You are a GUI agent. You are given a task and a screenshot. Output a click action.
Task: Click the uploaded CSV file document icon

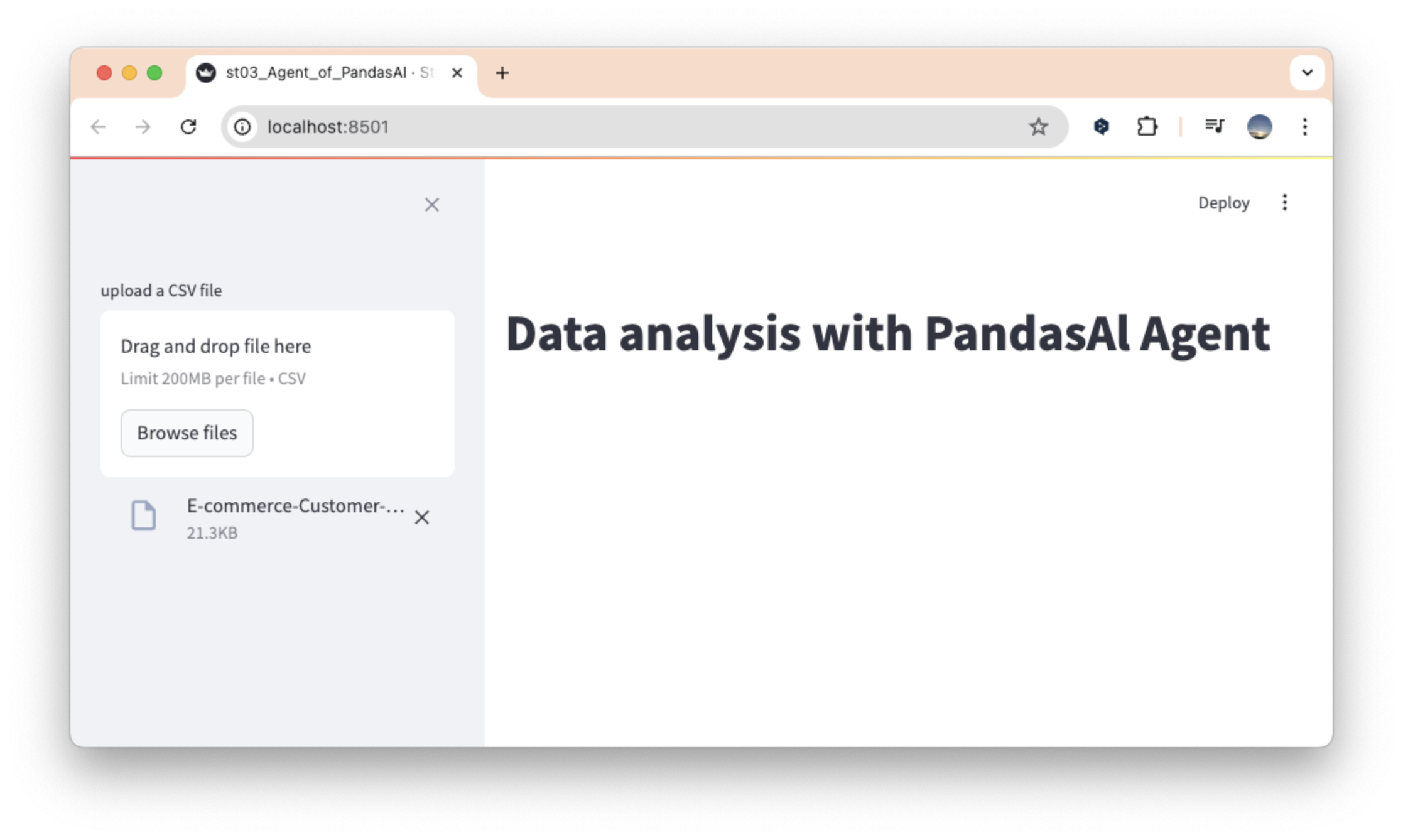point(144,515)
